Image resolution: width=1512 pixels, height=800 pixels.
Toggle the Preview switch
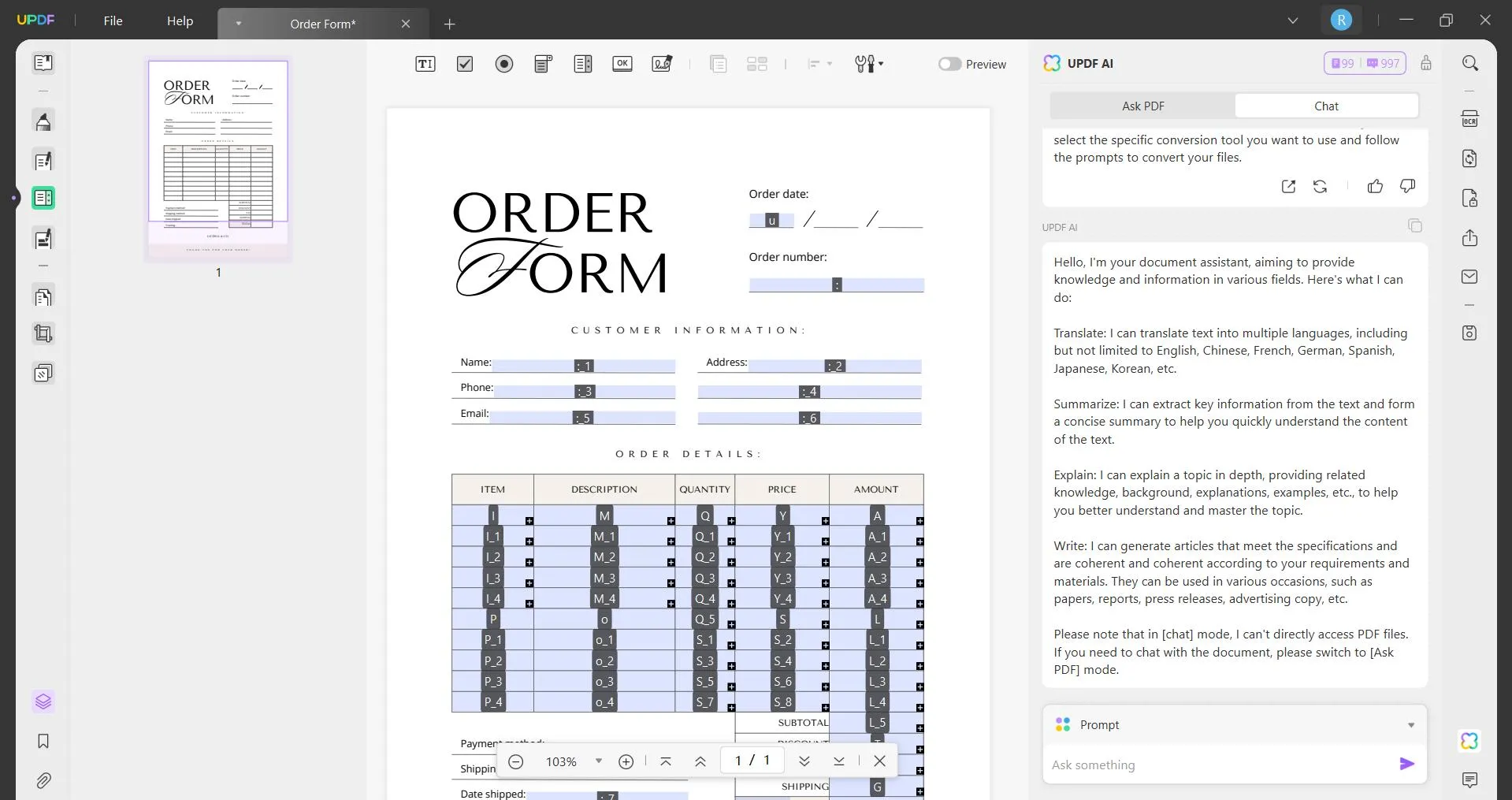(x=949, y=64)
